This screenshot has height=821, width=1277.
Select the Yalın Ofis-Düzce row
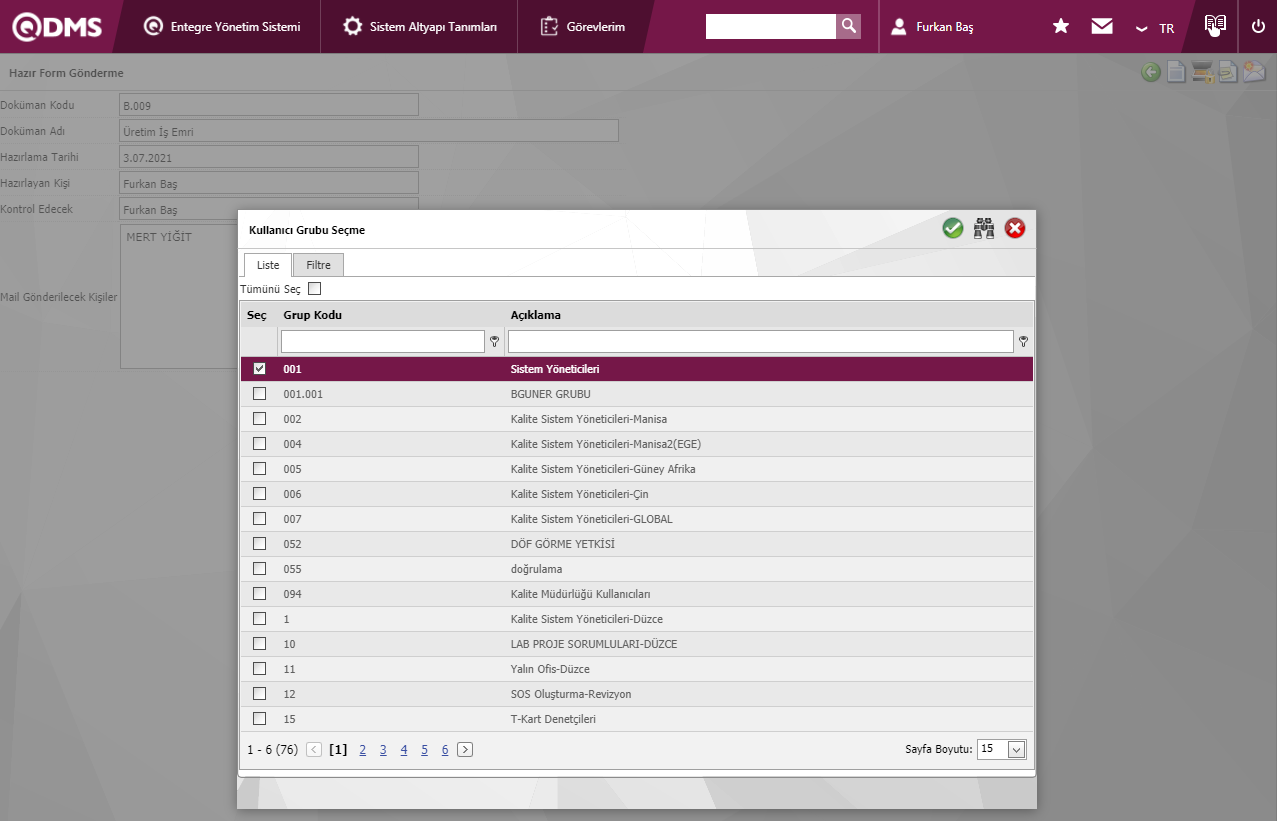636,669
